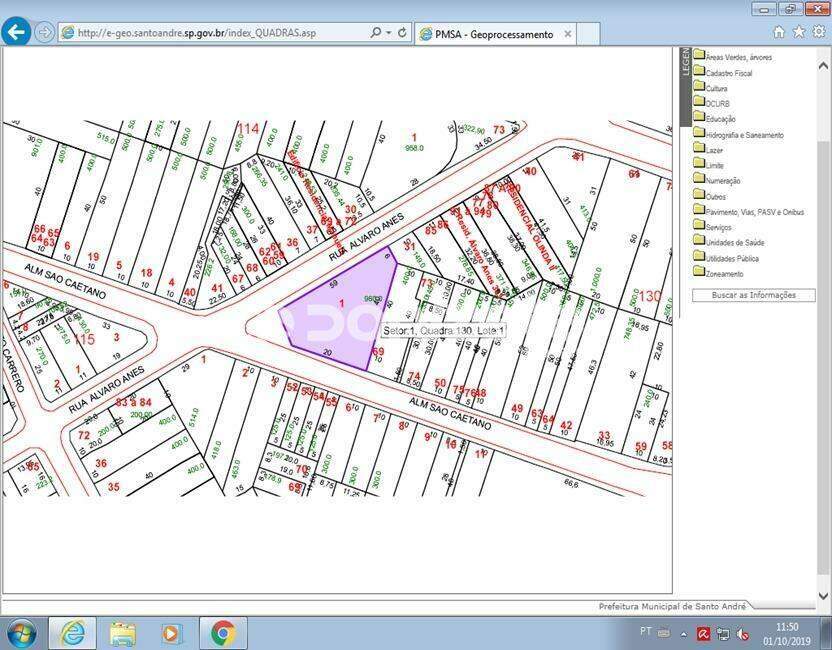This screenshot has width=832, height=650.
Task: Open Windows Media Player from taskbar
Action: point(171,633)
